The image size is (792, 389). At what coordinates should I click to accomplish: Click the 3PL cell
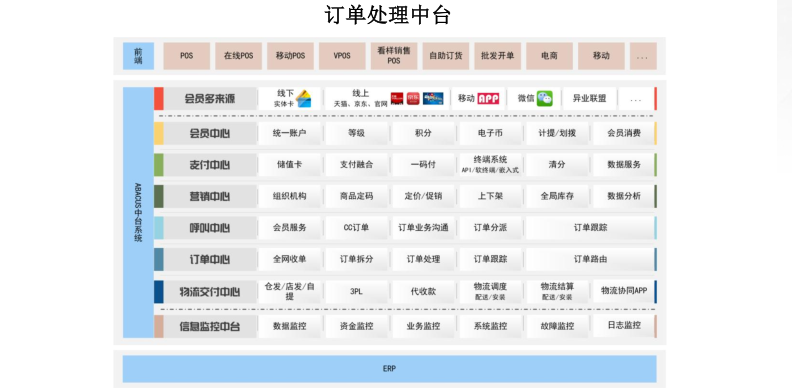tap(357, 291)
